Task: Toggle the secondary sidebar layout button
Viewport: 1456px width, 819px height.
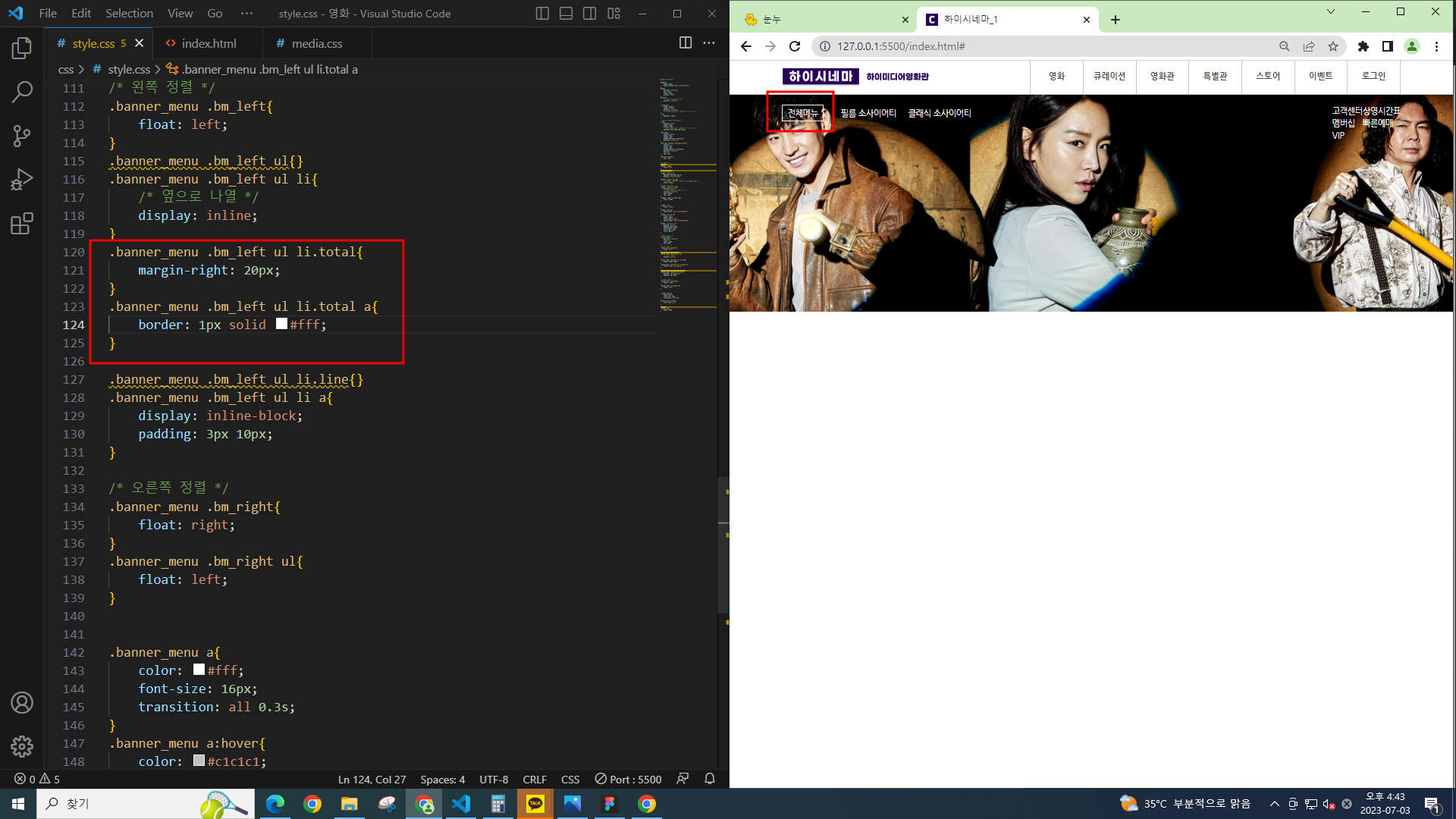Action: [589, 14]
